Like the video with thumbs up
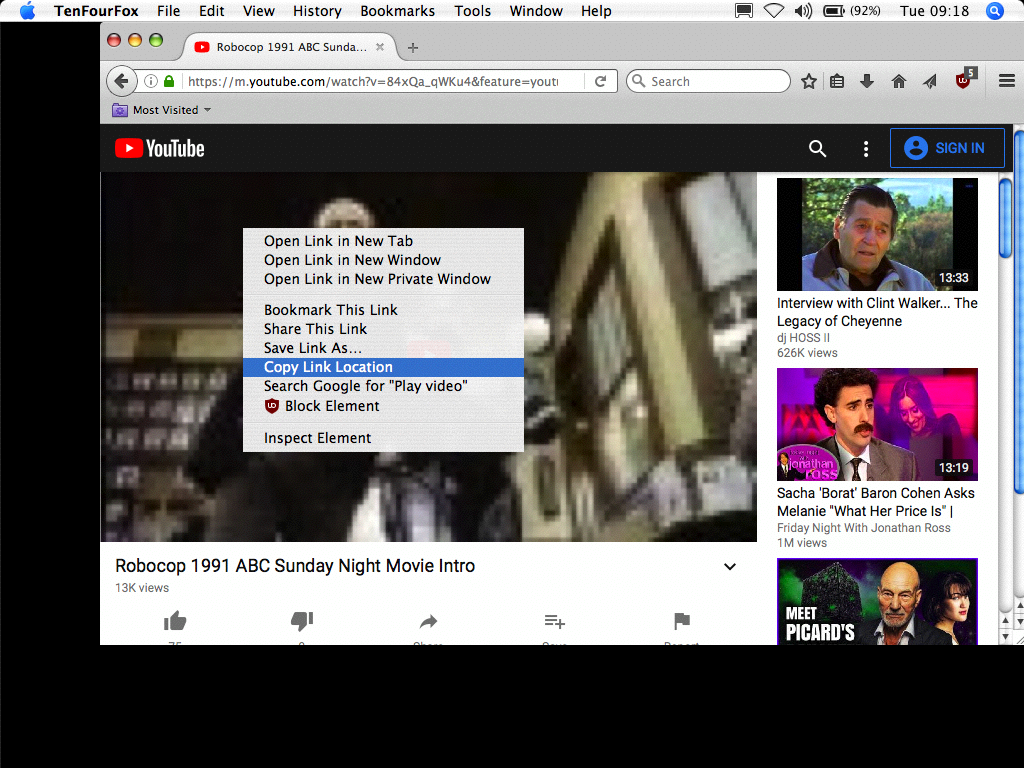Image resolution: width=1024 pixels, height=768 pixels. [175, 621]
